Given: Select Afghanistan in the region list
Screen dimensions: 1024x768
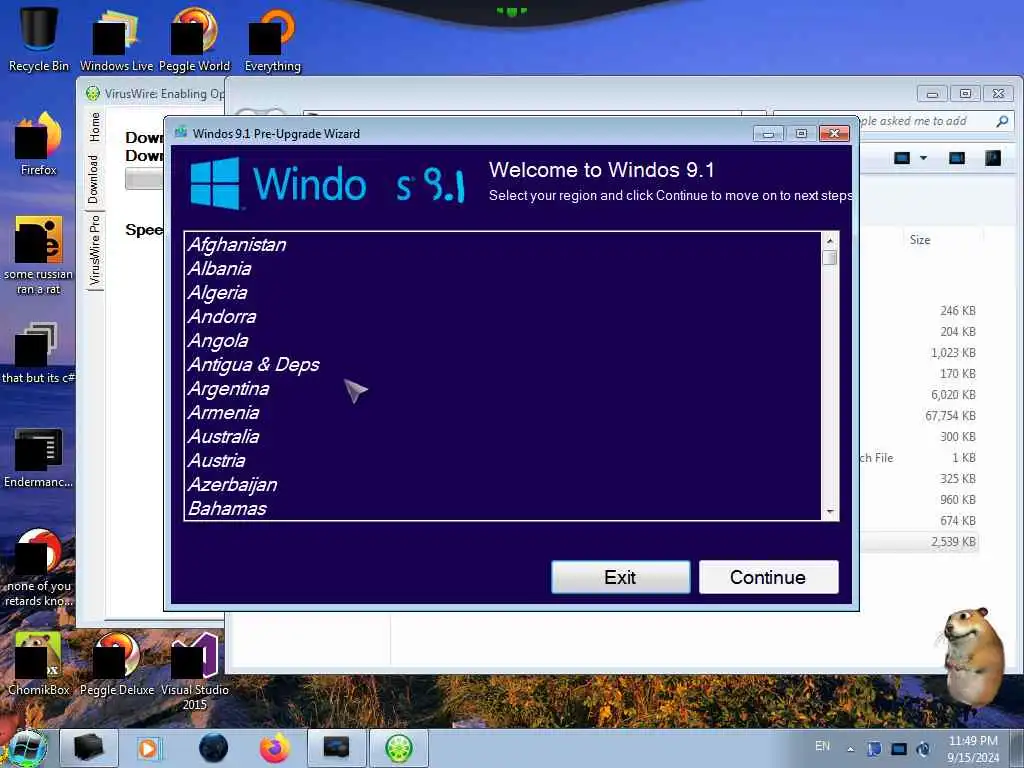Looking at the screenshot, I should [502, 245].
